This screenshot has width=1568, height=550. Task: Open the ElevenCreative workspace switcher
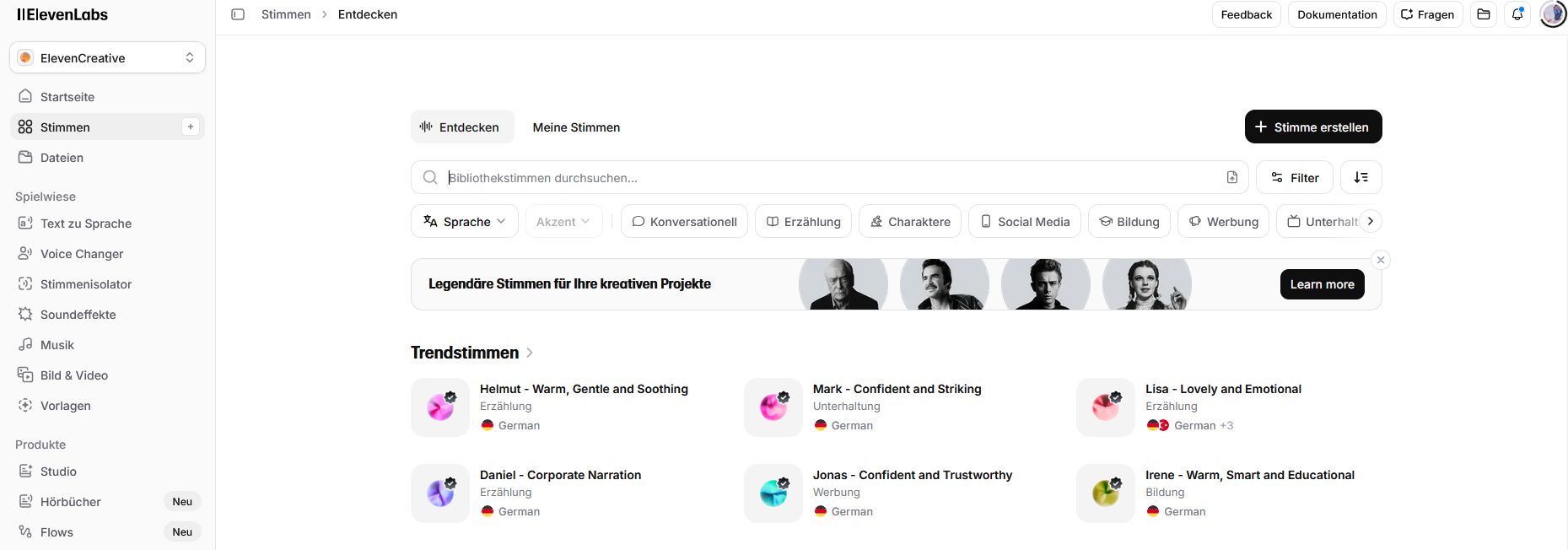[x=107, y=57]
